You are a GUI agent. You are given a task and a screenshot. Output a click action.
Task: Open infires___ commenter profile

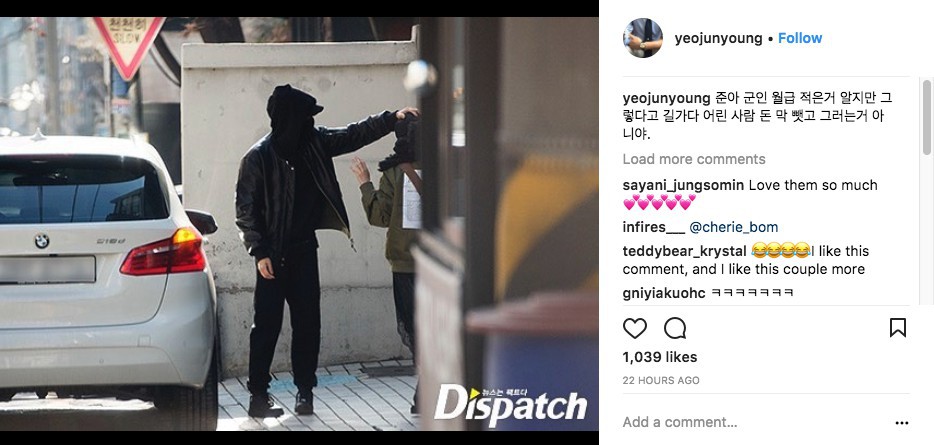654,228
